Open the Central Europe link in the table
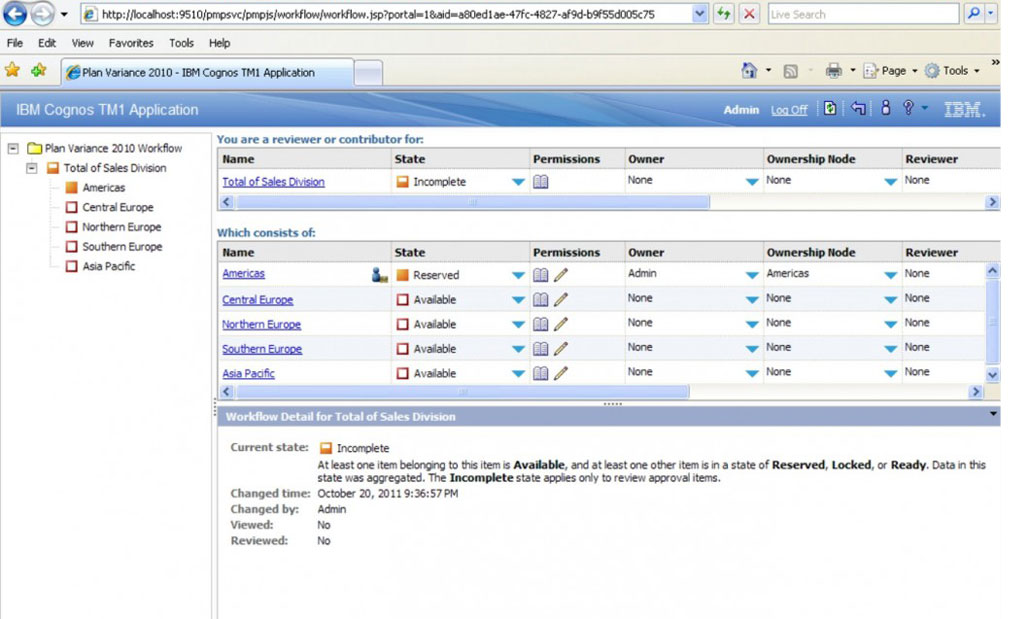Viewport: 1030px width, 619px height. click(x=258, y=300)
